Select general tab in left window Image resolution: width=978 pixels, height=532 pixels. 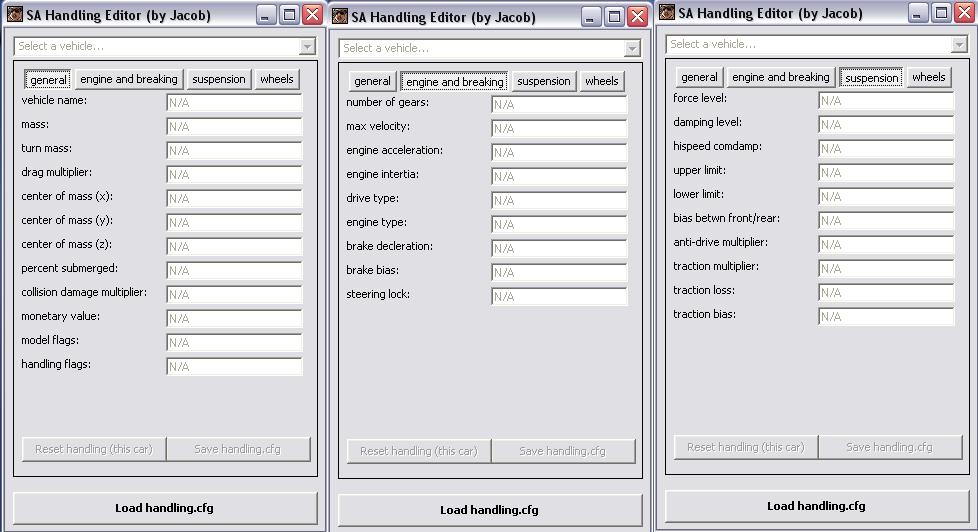pos(48,79)
